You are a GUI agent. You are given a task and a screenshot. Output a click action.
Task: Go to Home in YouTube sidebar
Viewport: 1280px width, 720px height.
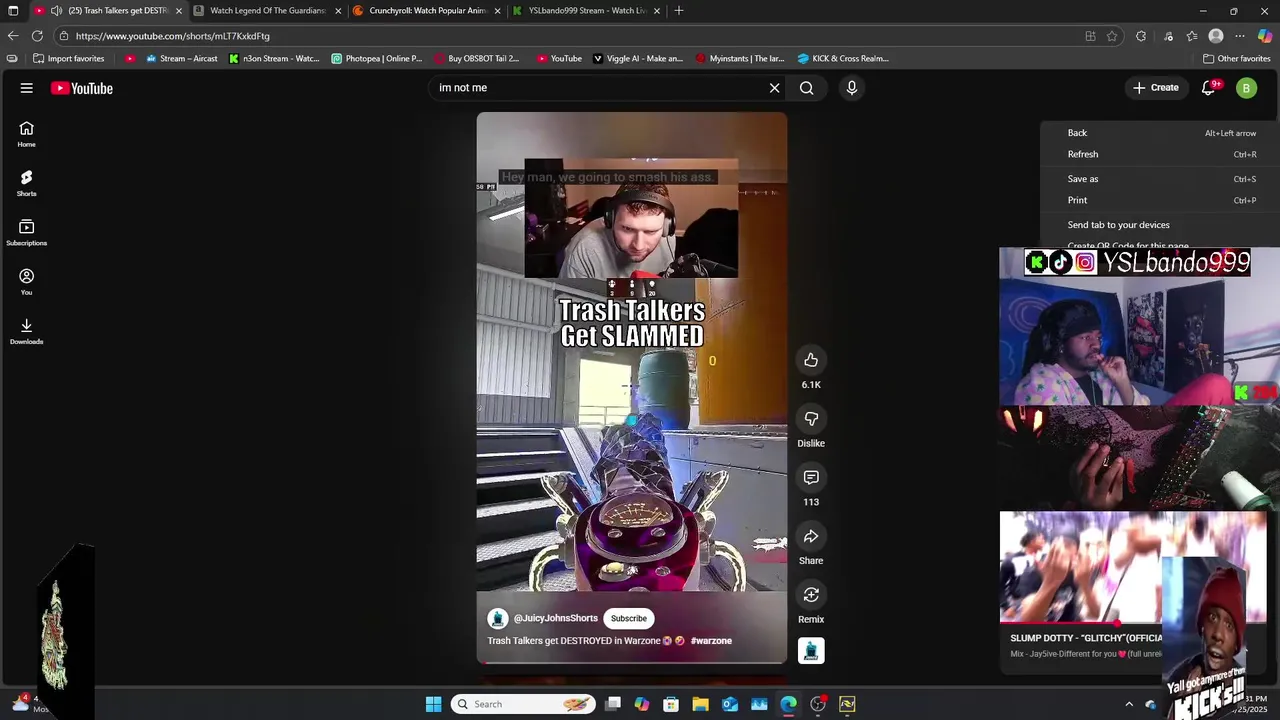27,134
